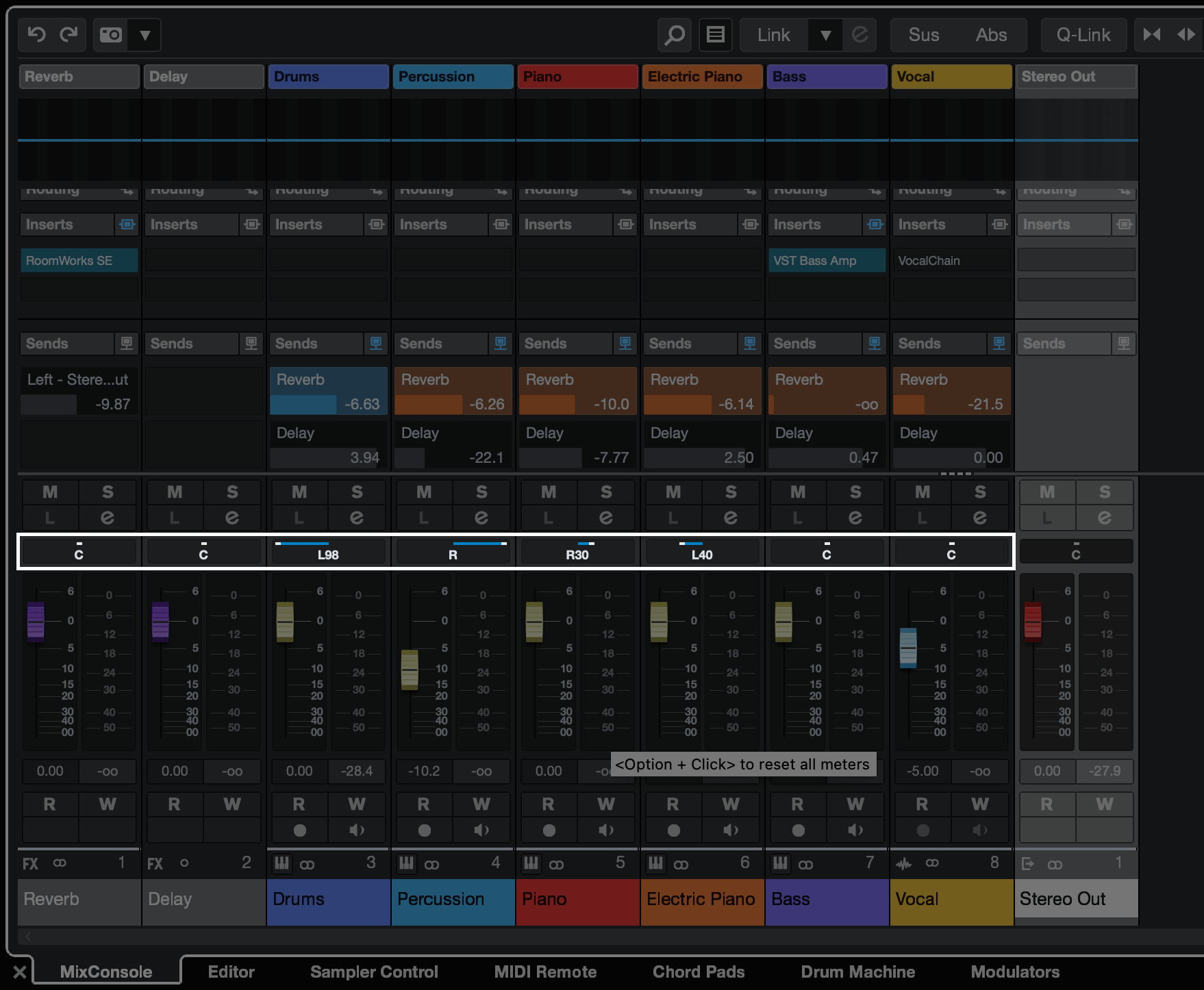Open the MixConsole snapshot camera
This screenshot has height=990, width=1204.
coord(111,34)
